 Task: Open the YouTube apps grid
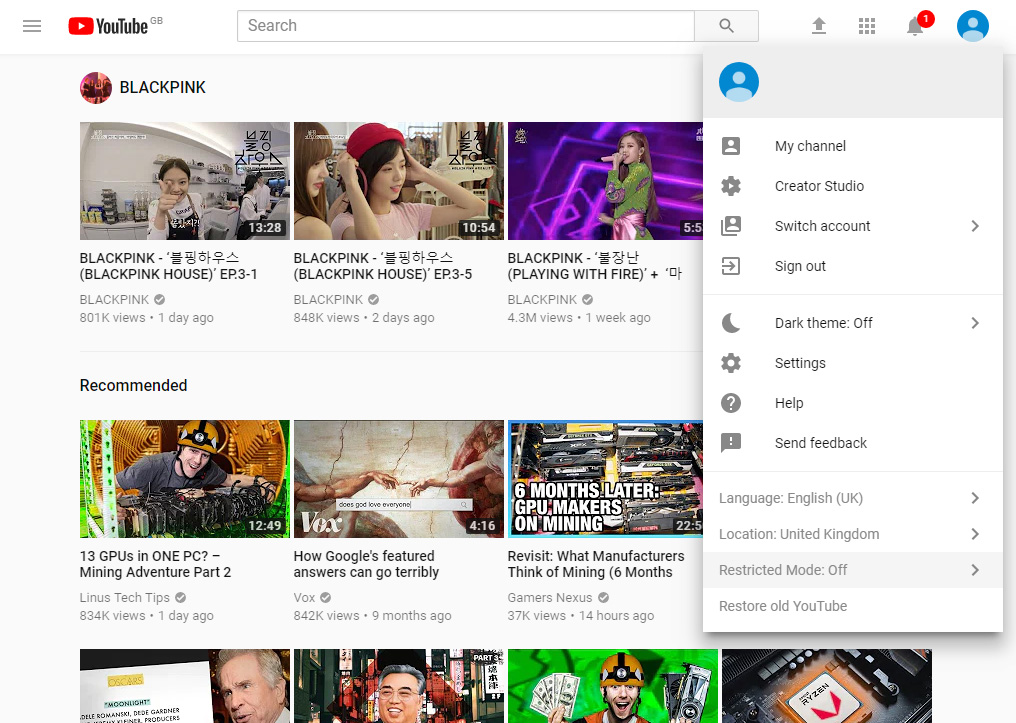coord(867,26)
